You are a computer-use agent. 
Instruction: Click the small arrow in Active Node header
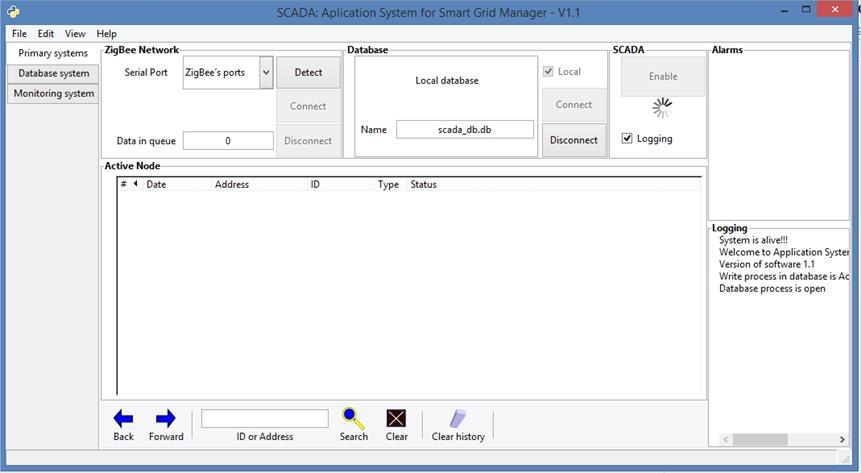pyautogui.click(x=135, y=184)
